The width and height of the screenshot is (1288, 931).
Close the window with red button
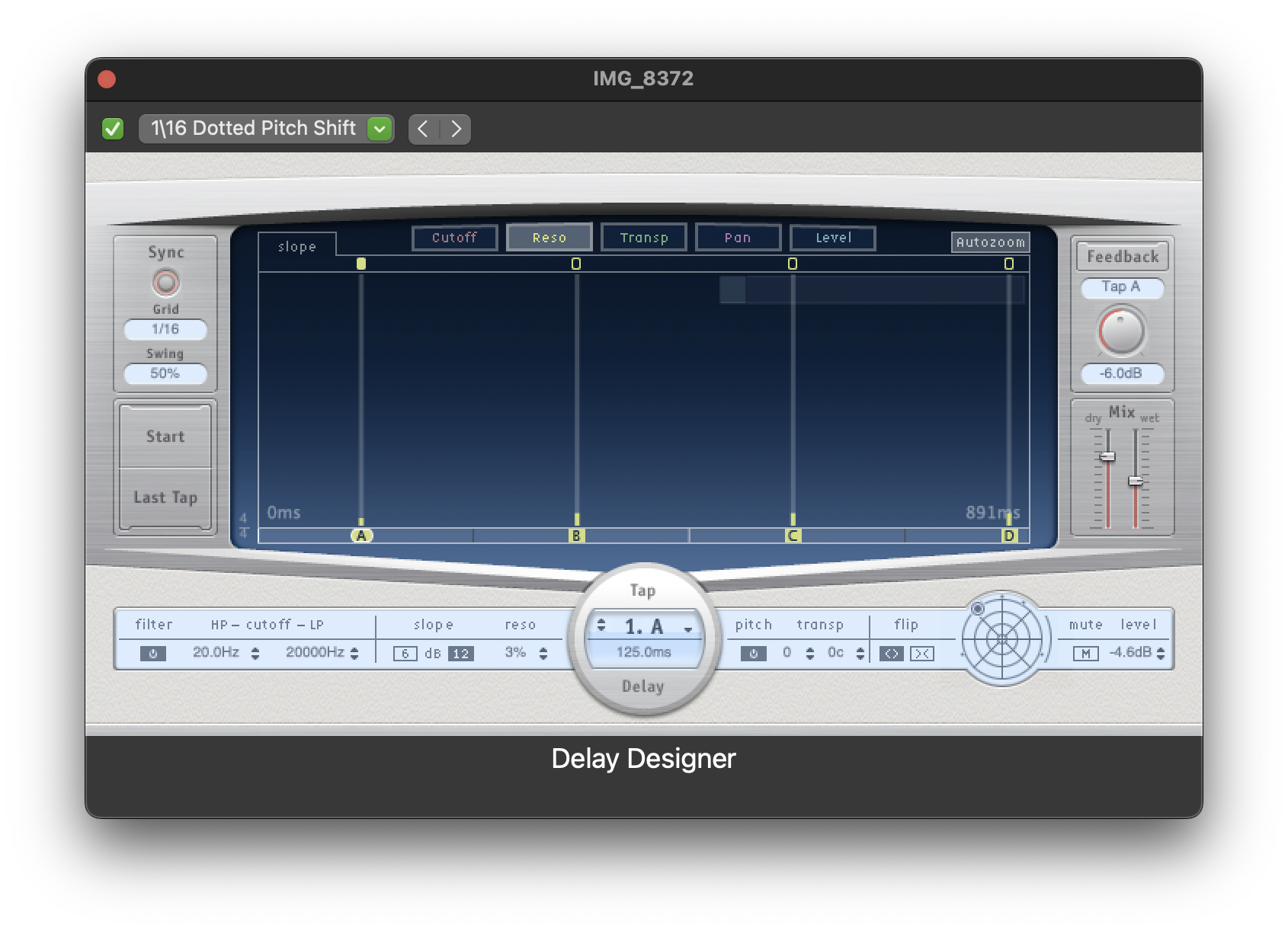pos(107,79)
